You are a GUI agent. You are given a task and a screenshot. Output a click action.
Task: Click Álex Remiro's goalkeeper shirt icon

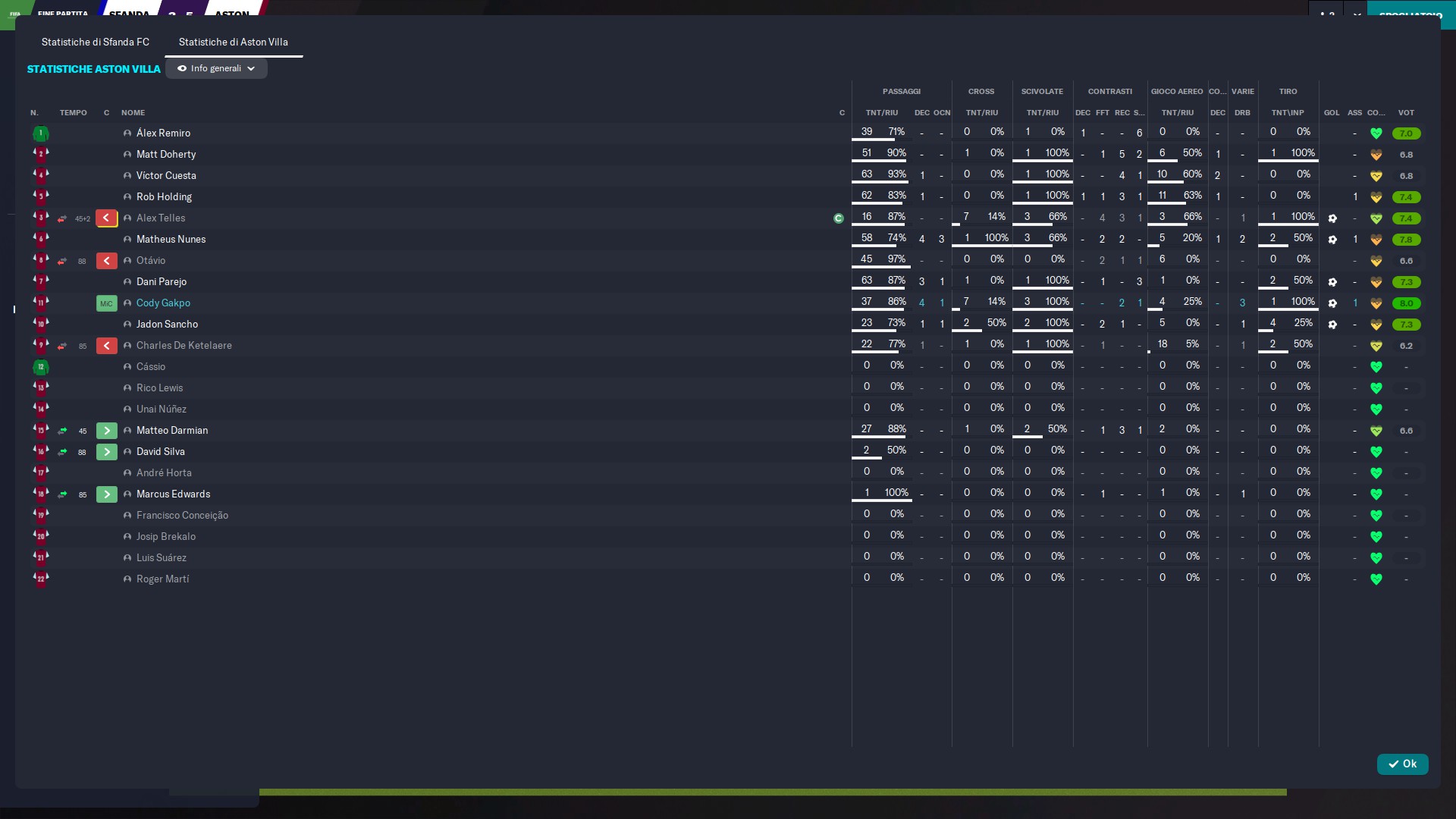41,133
